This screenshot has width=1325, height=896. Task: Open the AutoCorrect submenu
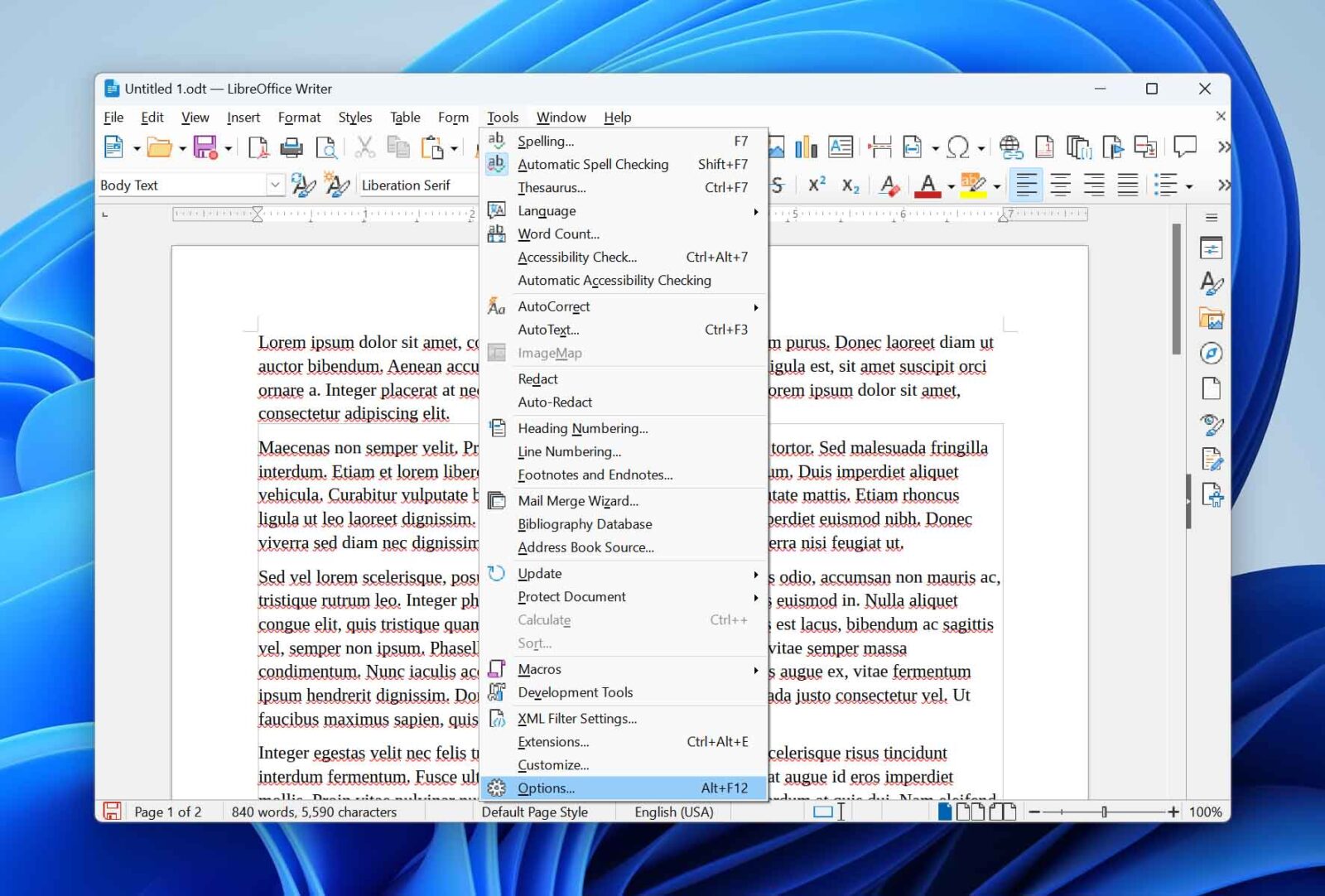point(553,306)
